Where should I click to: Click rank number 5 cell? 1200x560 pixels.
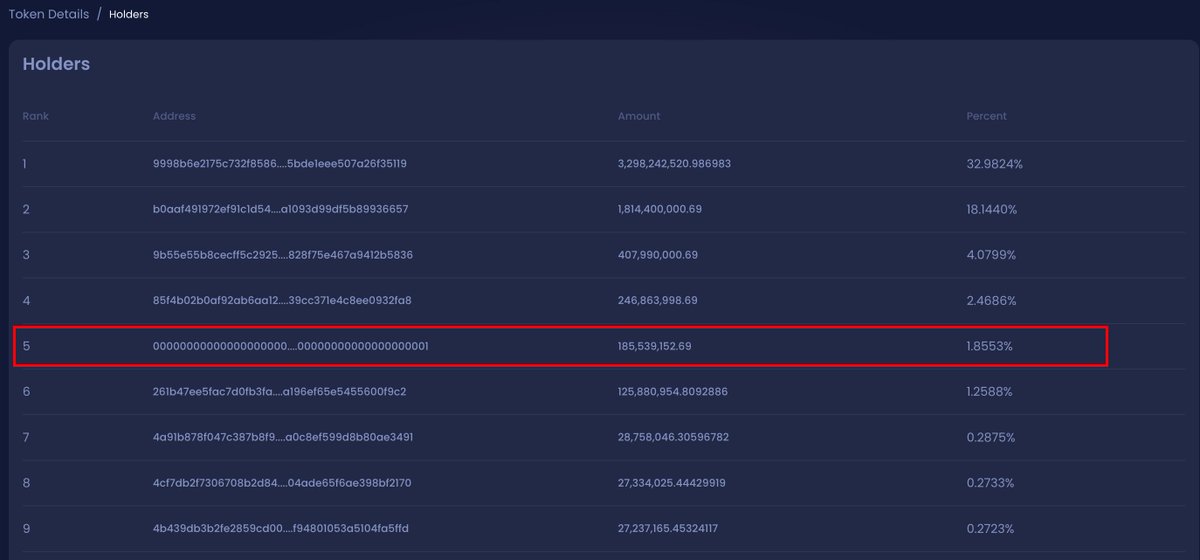pos(26,346)
